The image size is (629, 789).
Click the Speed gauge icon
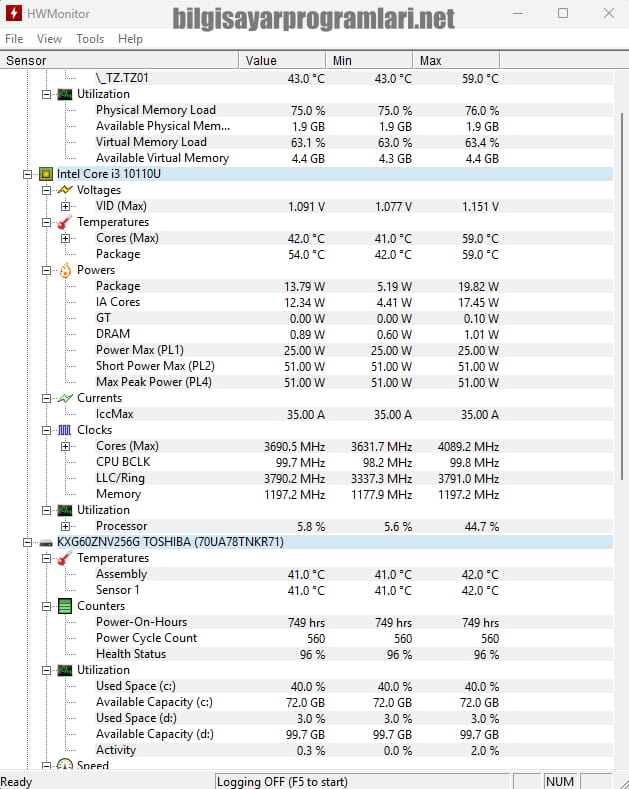(65, 765)
